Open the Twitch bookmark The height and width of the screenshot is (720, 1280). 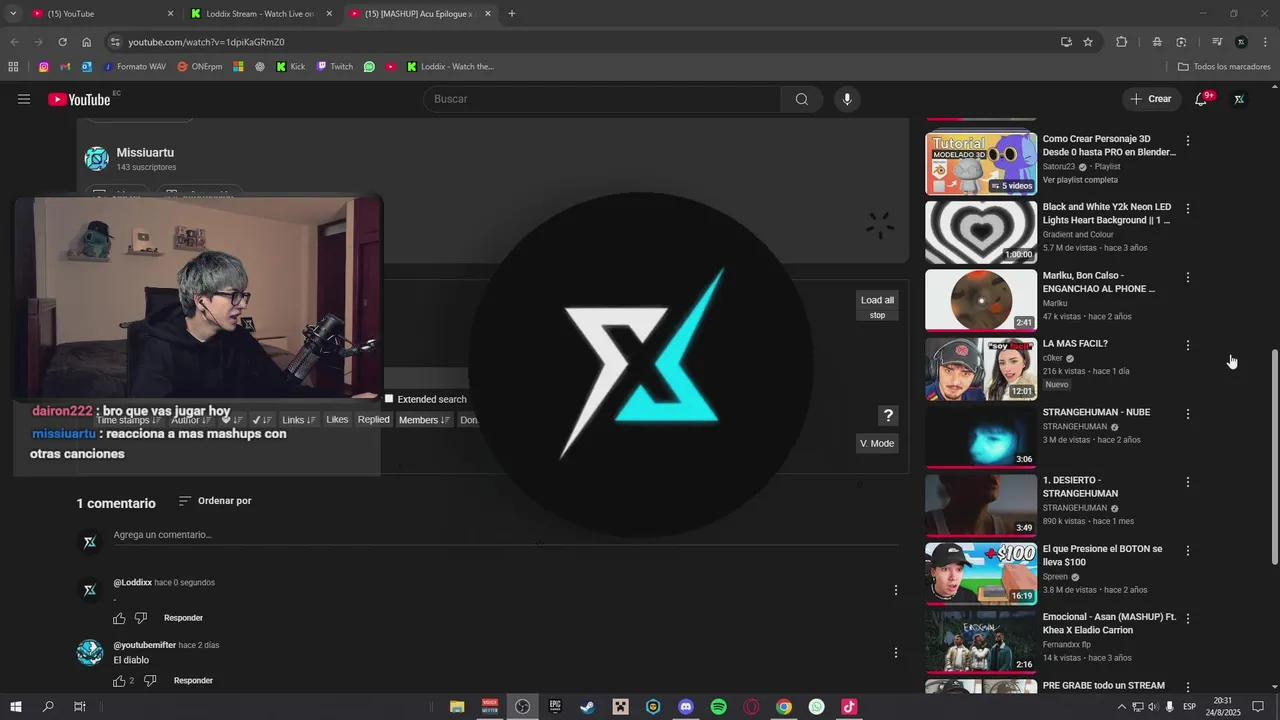click(335, 67)
